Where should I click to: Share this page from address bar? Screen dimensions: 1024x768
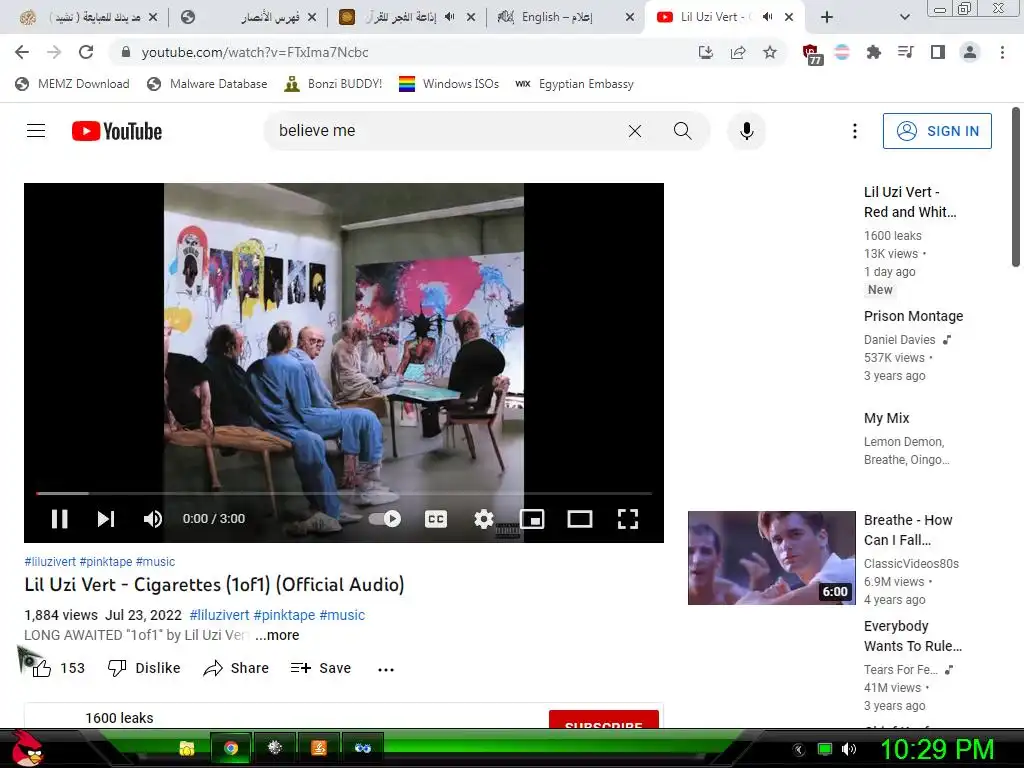click(738, 52)
